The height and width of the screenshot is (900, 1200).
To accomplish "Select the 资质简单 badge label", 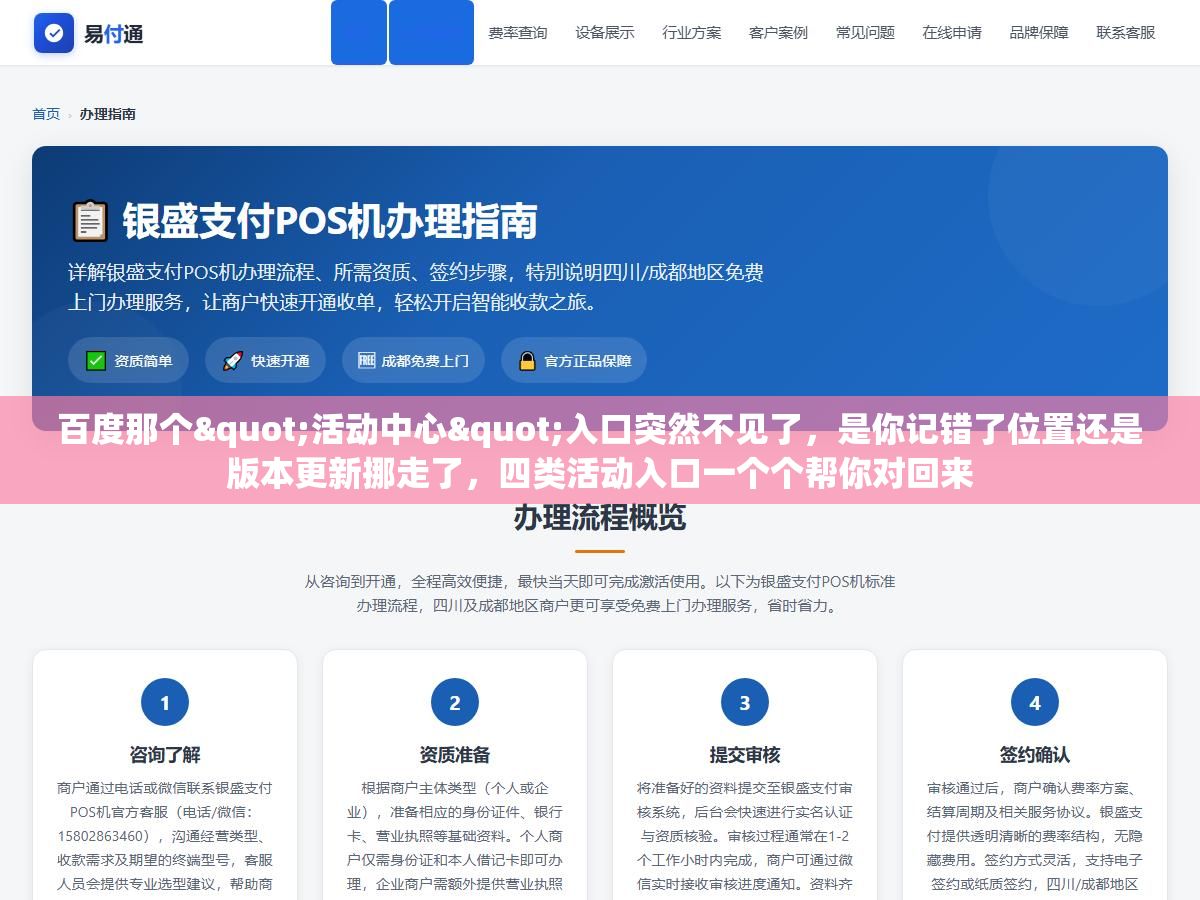I will pyautogui.click(x=143, y=361).
